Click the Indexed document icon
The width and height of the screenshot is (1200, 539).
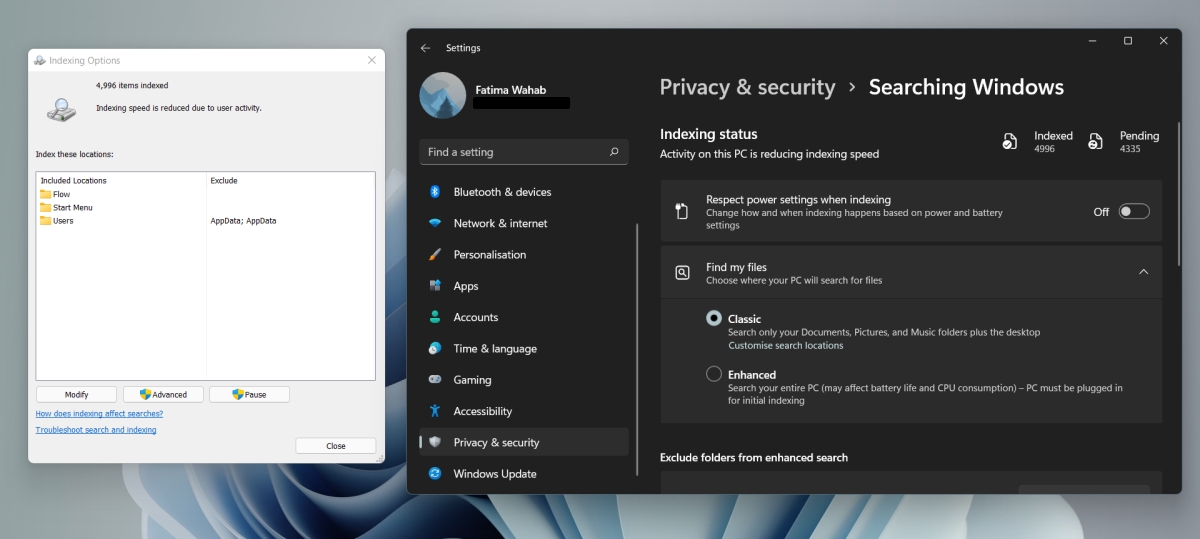pos(1009,141)
